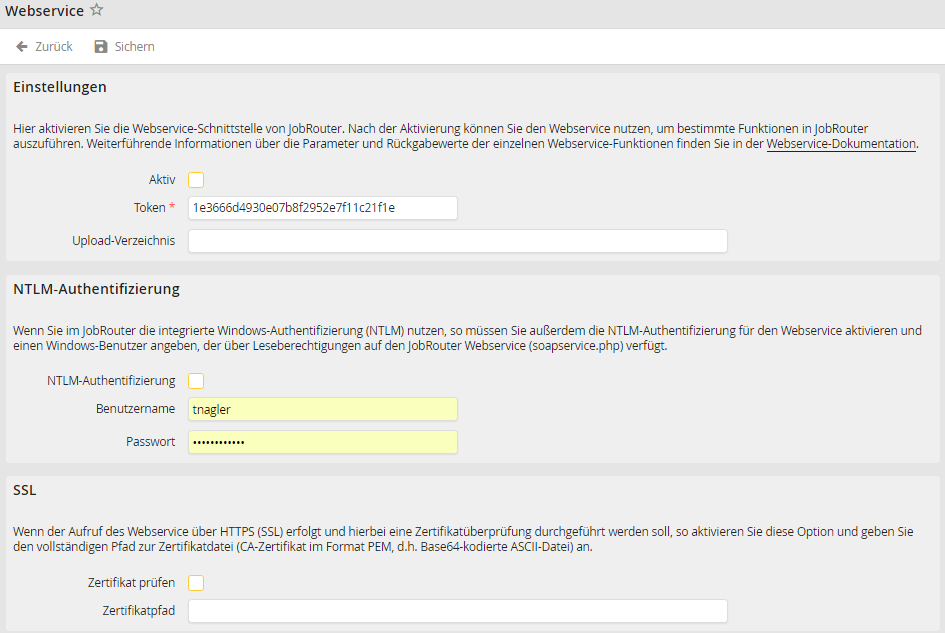Click the red asterisk next to Token

click(x=172, y=207)
